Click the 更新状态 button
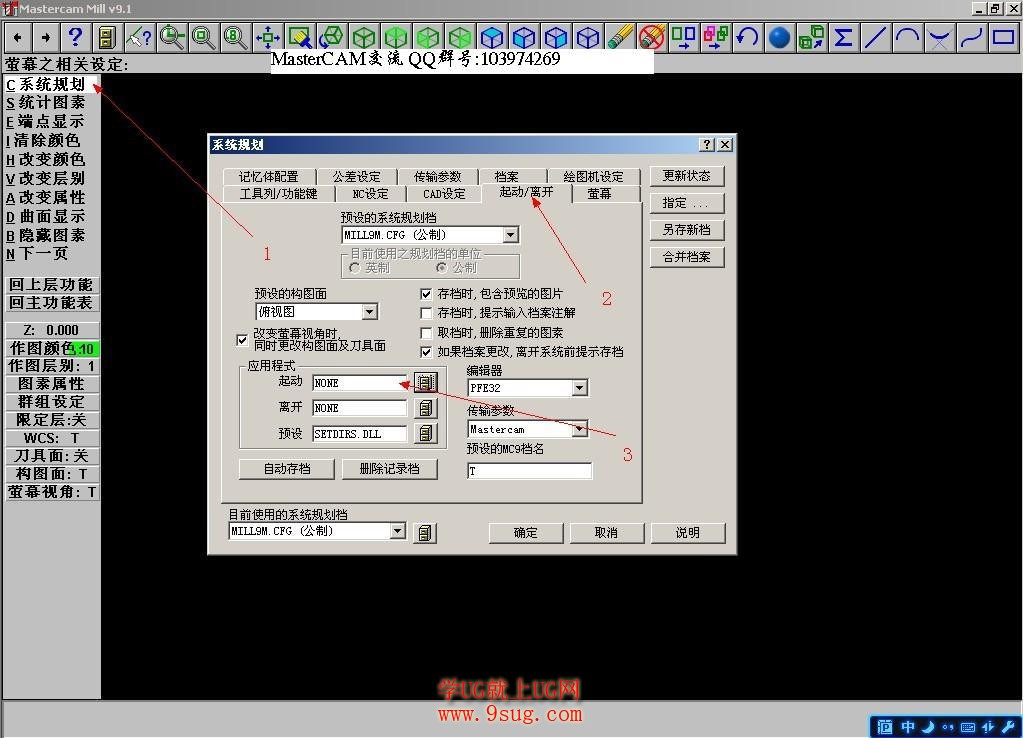1023x738 pixels. coord(687,176)
